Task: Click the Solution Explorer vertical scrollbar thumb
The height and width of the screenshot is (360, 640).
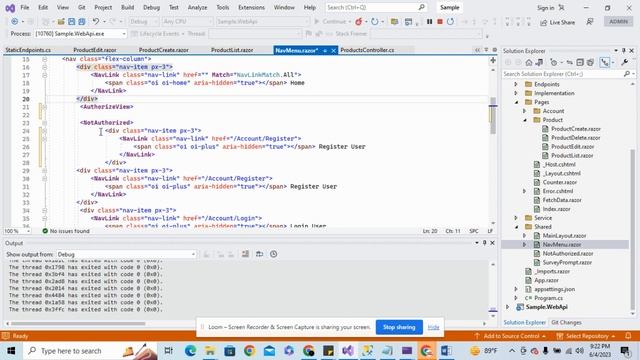Action: (633, 229)
